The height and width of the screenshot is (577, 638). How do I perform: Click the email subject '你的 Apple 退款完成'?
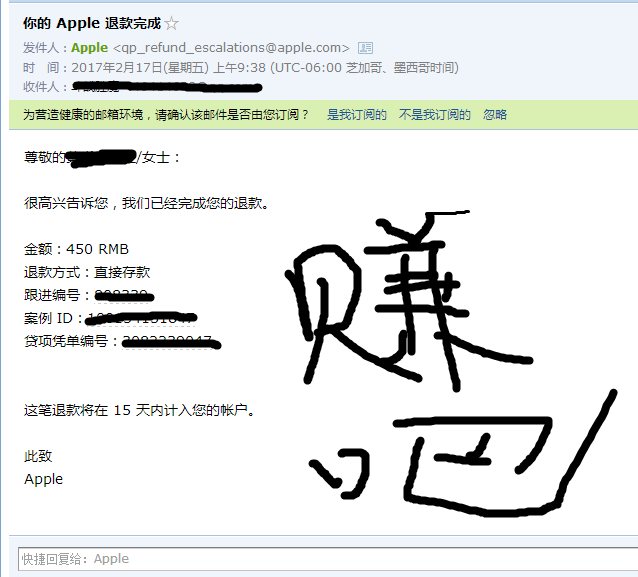coord(92,23)
